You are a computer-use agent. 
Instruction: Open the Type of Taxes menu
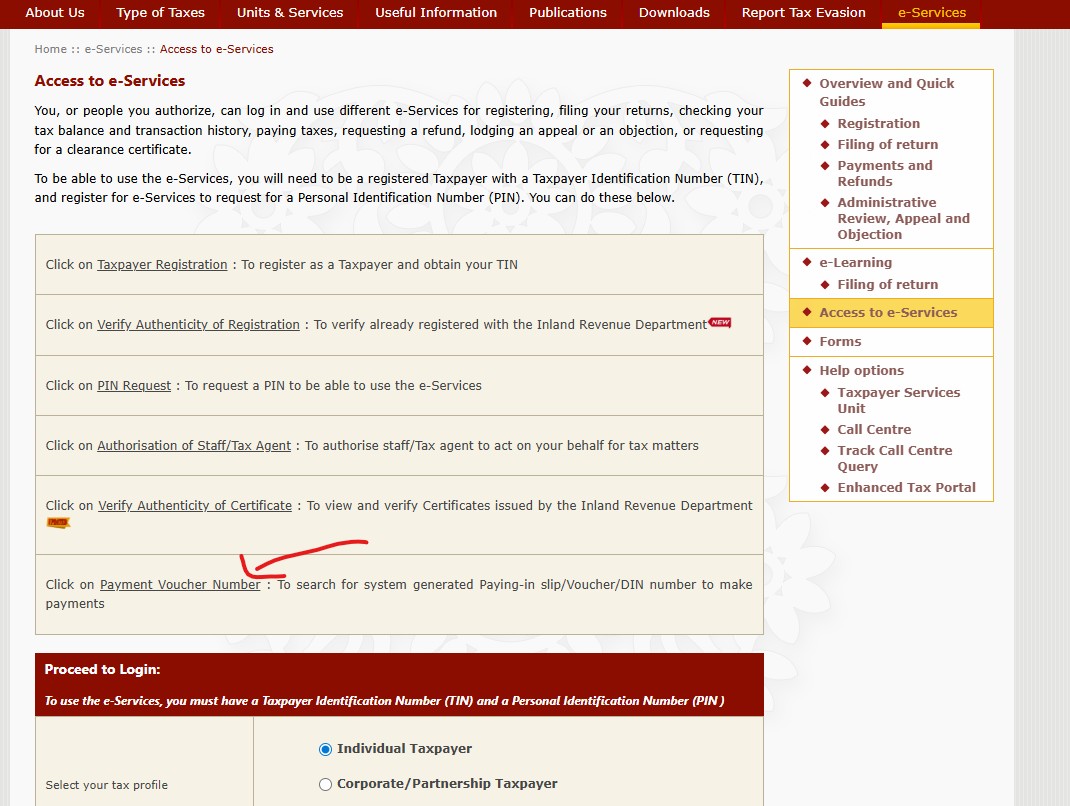tap(160, 13)
